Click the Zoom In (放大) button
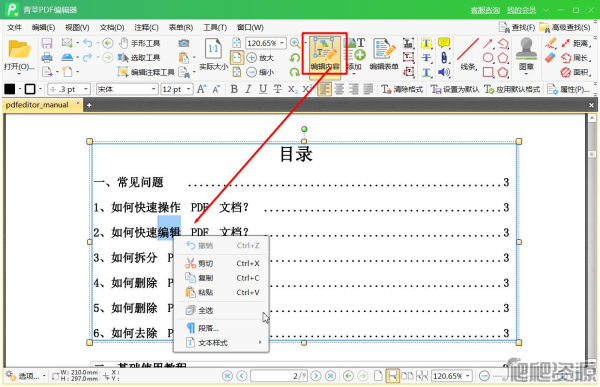This screenshot has width=600, height=387. click(260, 58)
